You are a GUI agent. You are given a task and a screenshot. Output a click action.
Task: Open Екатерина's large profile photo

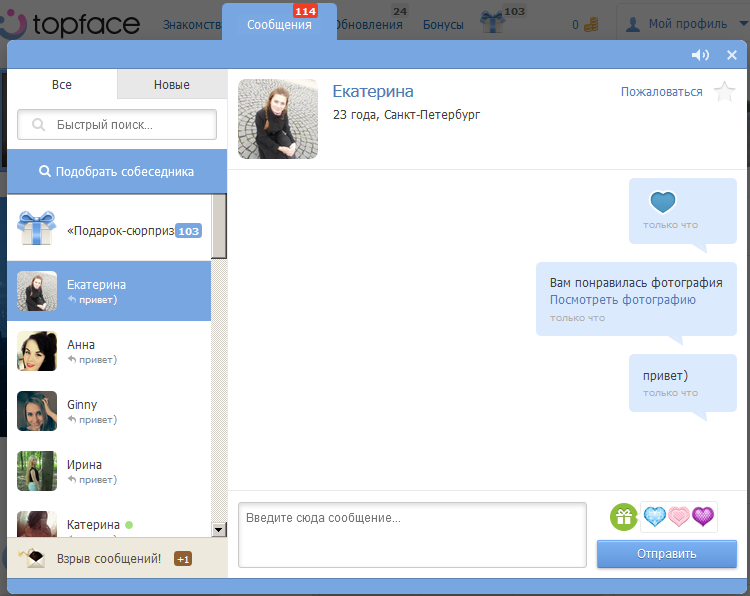tap(278, 119)
